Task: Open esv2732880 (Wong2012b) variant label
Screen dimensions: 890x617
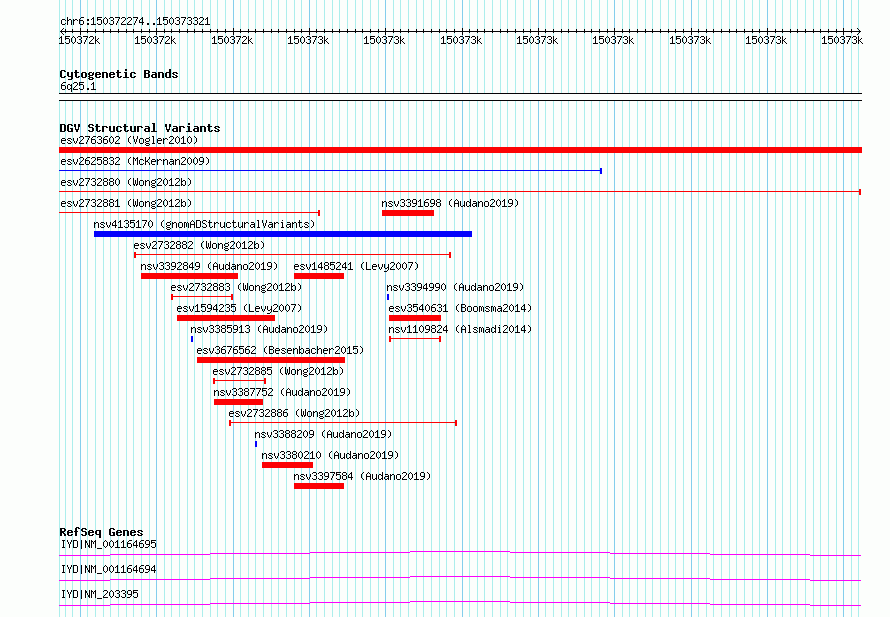Action: [x=126, y=182]
